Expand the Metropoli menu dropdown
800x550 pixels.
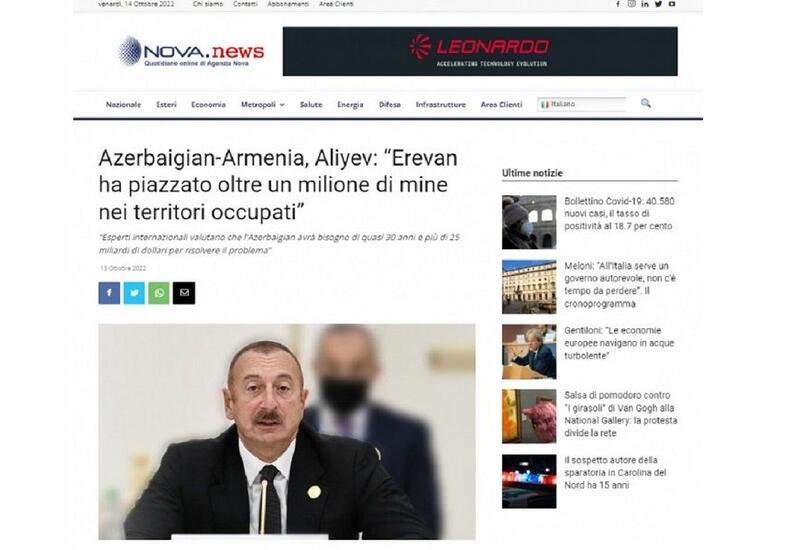click(x=262, y=105)
